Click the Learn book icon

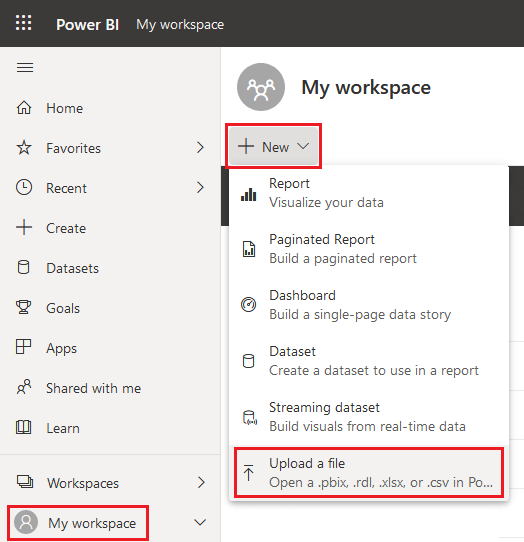[x=24, y=427]
